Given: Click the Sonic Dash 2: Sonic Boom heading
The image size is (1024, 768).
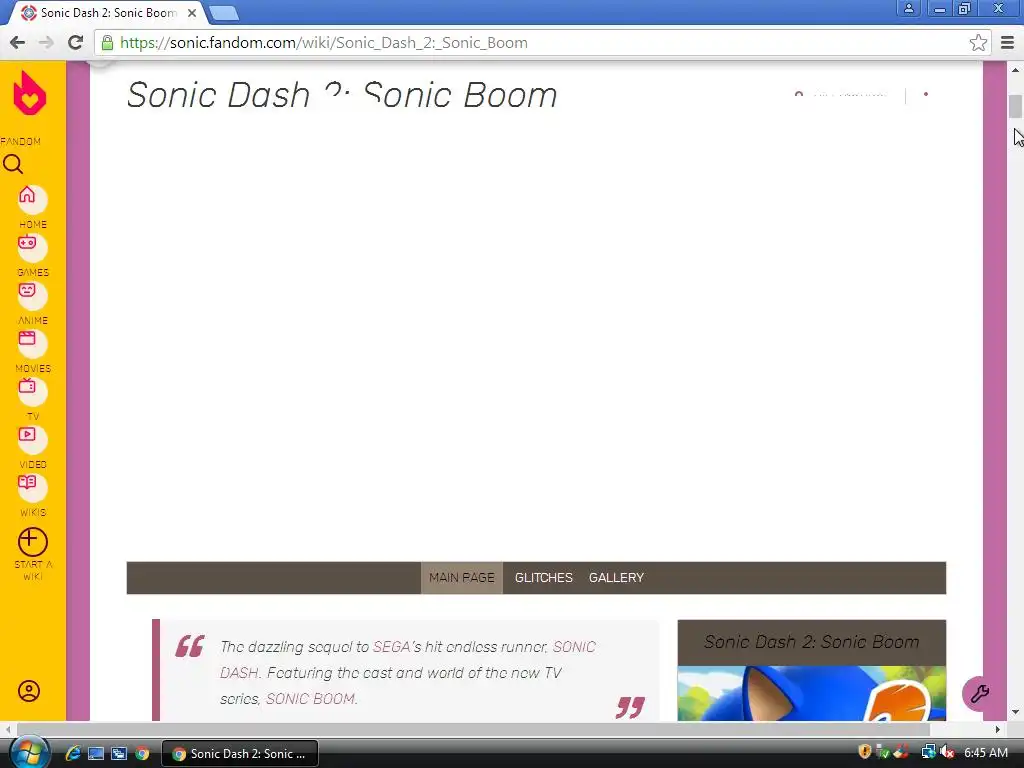Looking at the screenshot, I should point(342,95).
